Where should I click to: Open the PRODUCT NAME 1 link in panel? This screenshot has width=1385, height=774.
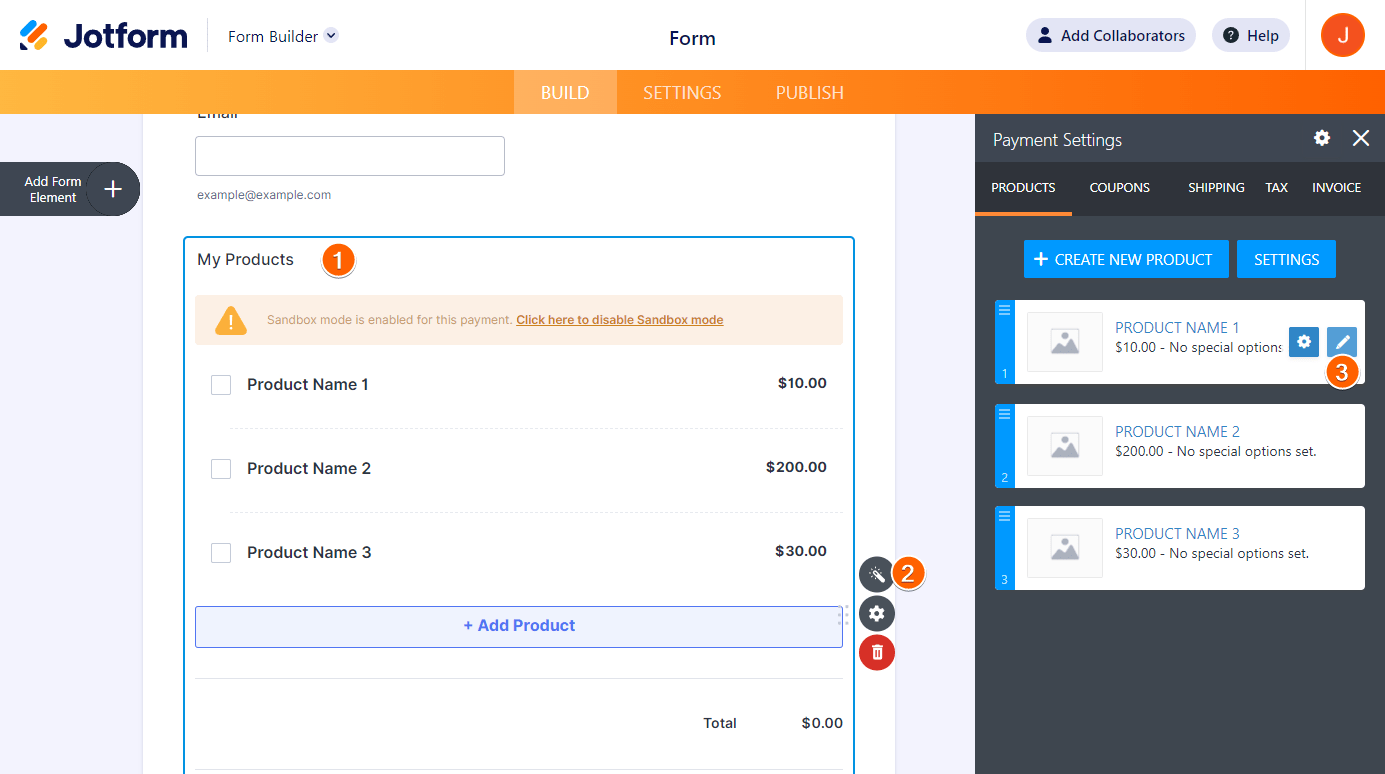click(1177, 328)
